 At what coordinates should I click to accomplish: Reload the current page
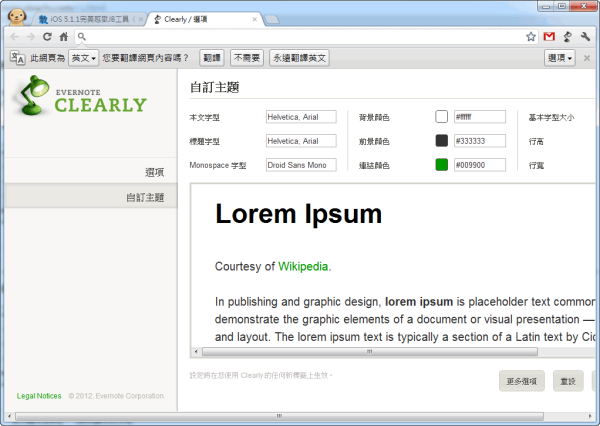pos(47,36)
